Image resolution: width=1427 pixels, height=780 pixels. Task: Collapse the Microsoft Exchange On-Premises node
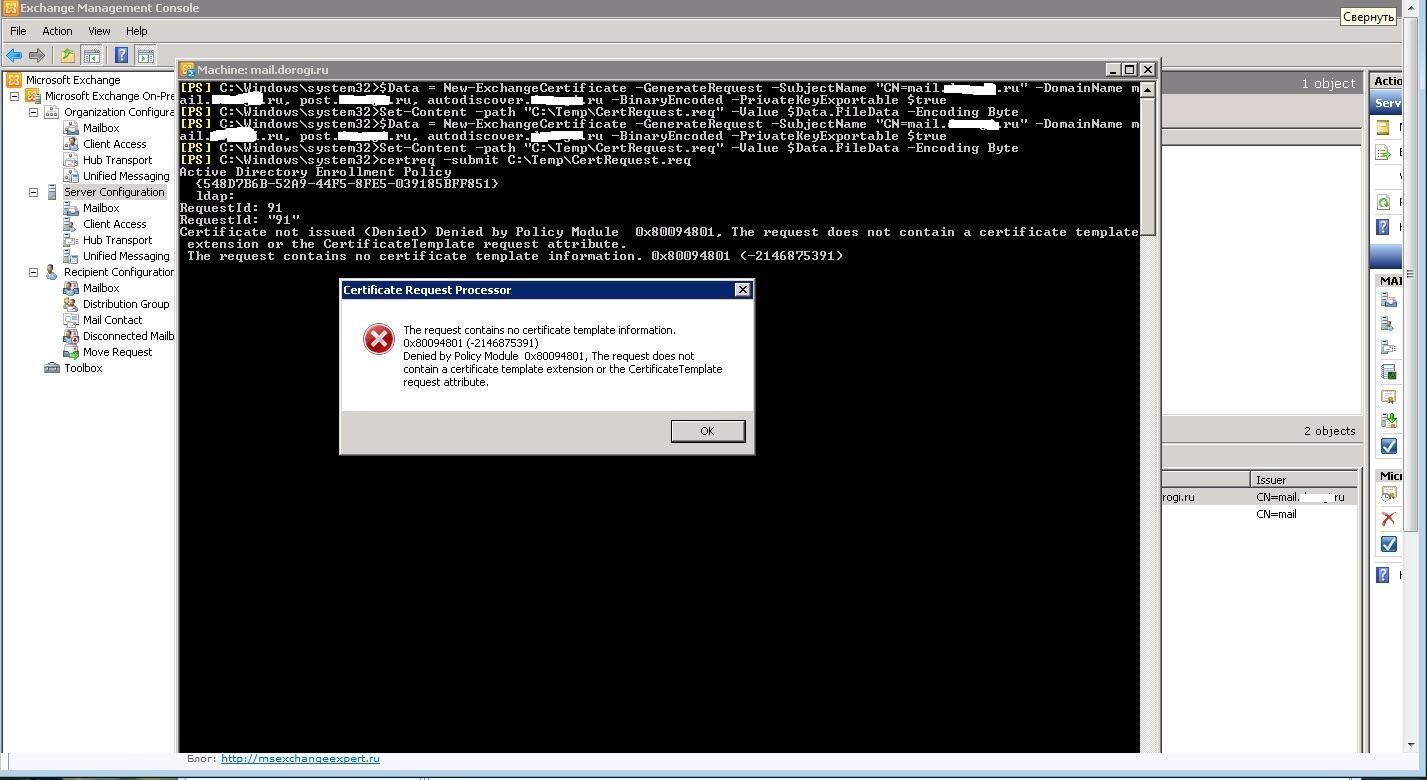point(15,96)
